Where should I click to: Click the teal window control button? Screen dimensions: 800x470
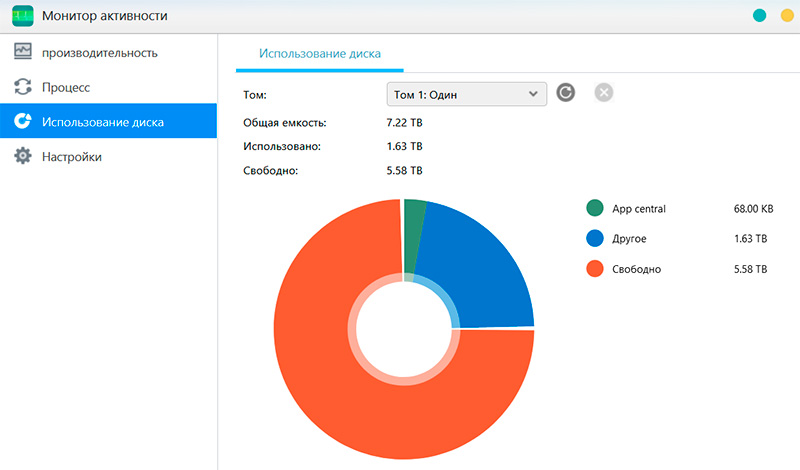[759, 16]
